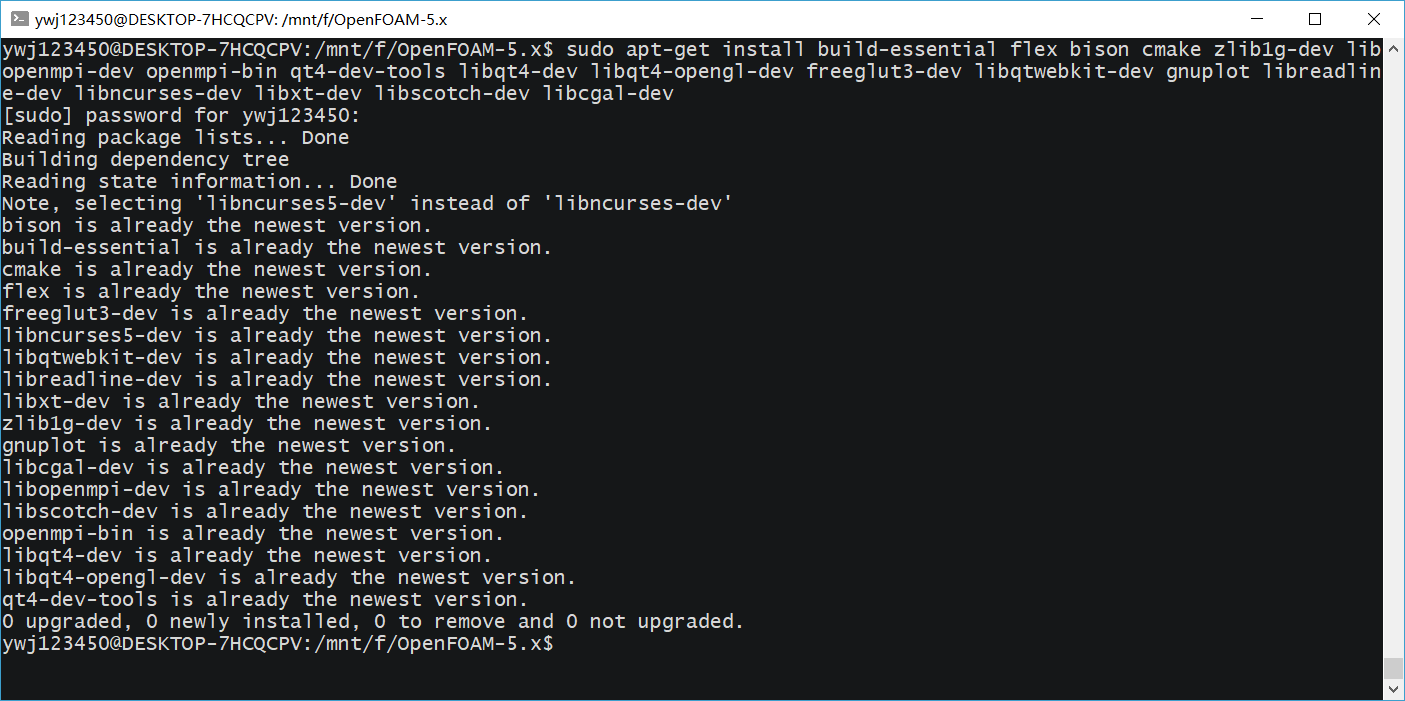Close the terminal window
1405x701 pixels.
[1372, 19]
